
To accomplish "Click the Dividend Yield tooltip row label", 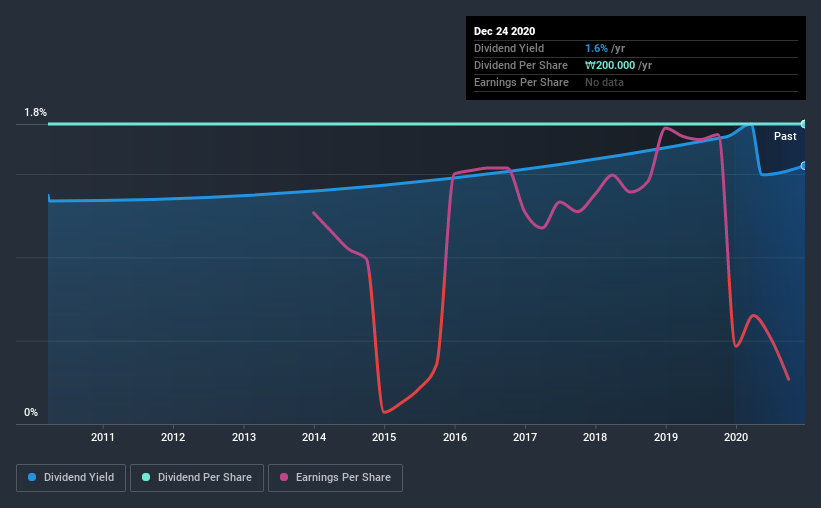I will (x=509, y=48).
